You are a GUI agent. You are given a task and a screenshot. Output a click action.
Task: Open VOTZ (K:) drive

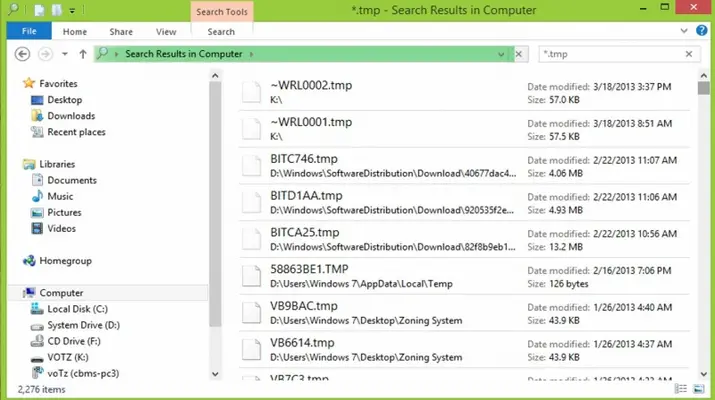67,357
